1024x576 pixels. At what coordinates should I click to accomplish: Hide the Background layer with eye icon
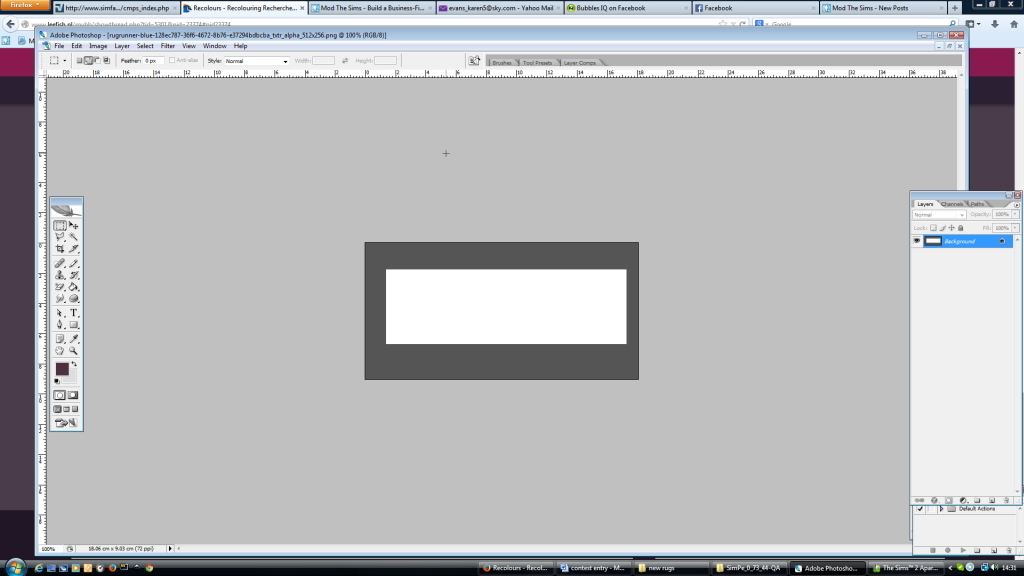coord(917,241)
